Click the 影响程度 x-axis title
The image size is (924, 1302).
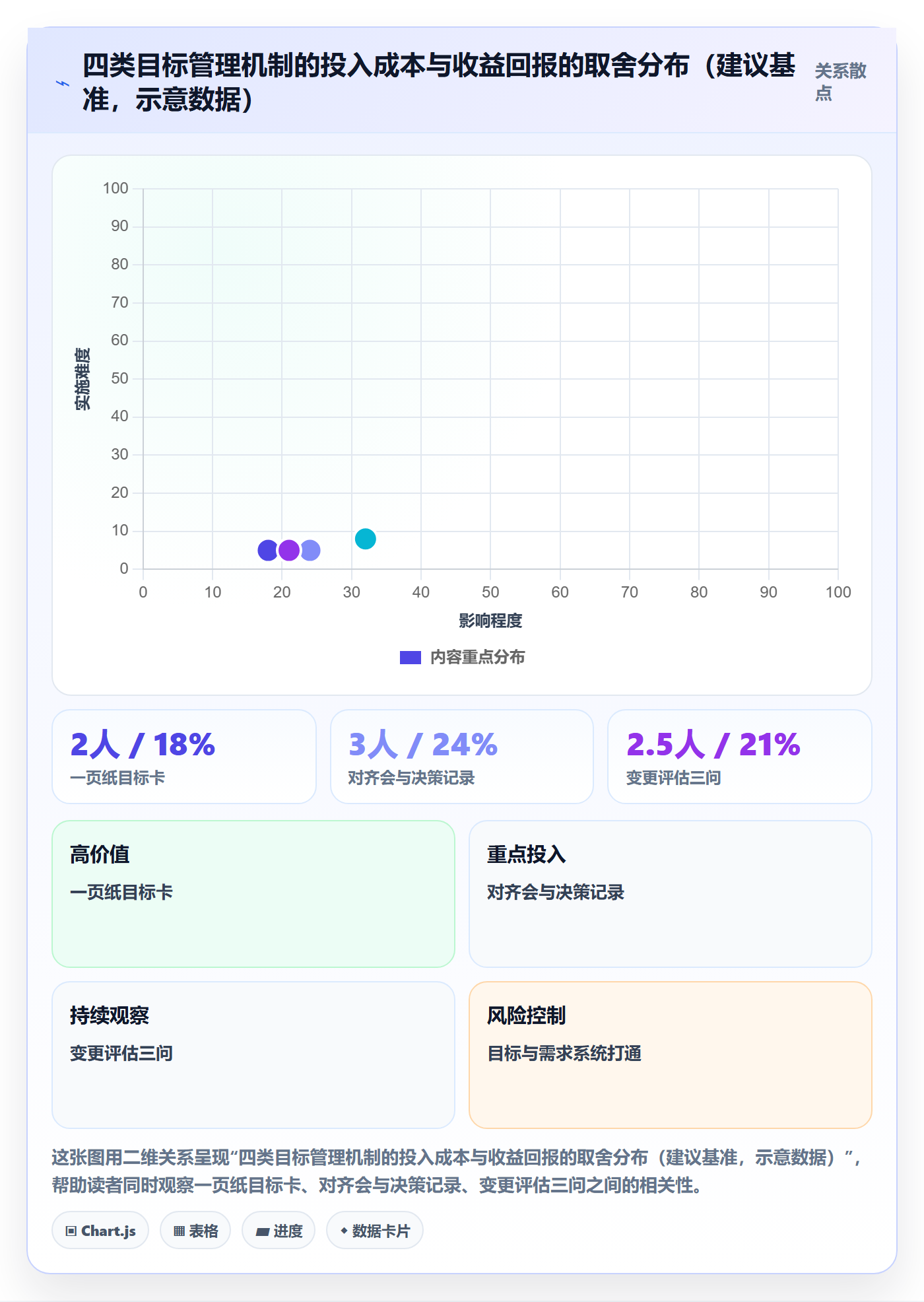pyautogui.click(x=490, y=621)
